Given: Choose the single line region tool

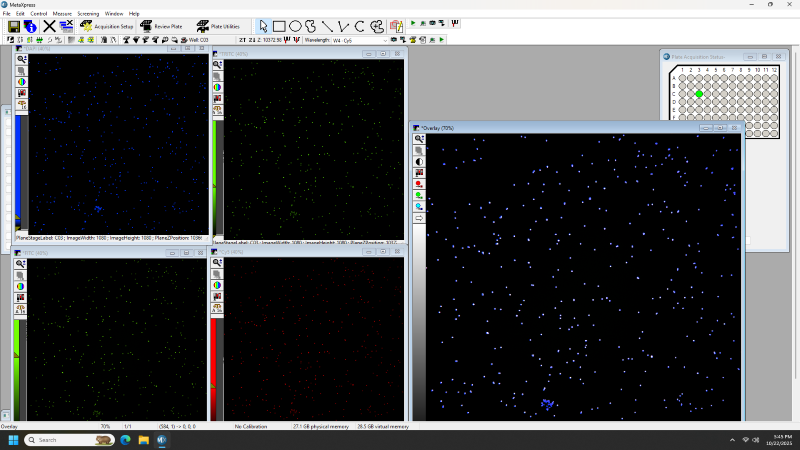Looking at the screenshot, I should click(328, 26).
